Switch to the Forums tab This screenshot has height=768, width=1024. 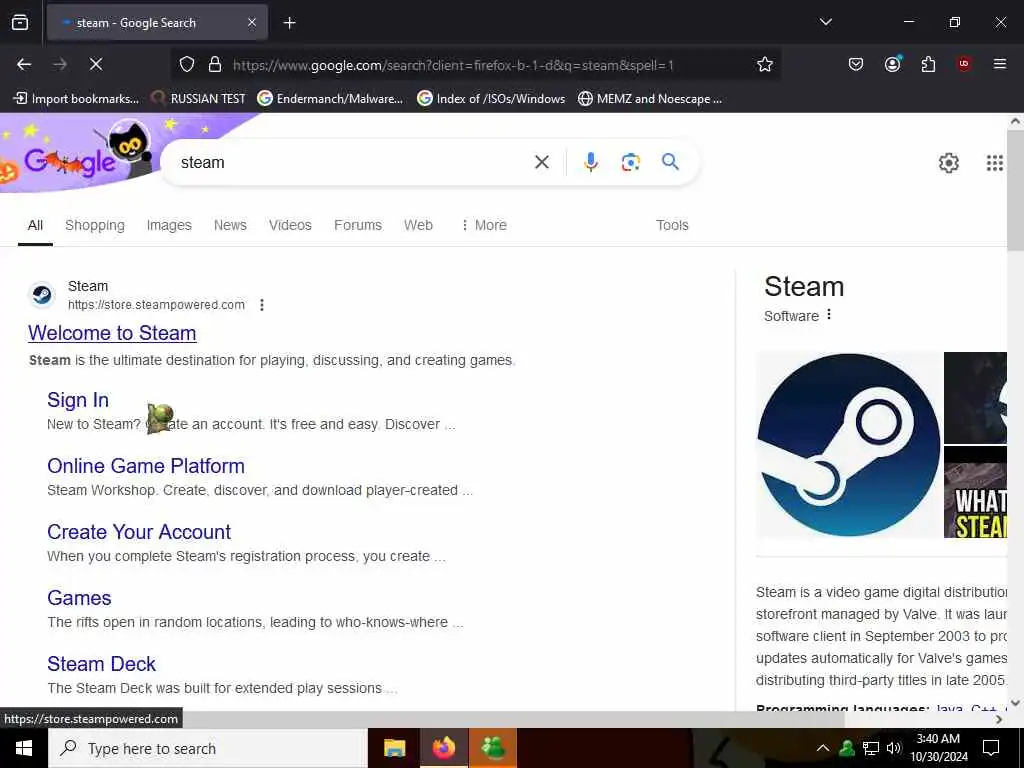[358, 225]
